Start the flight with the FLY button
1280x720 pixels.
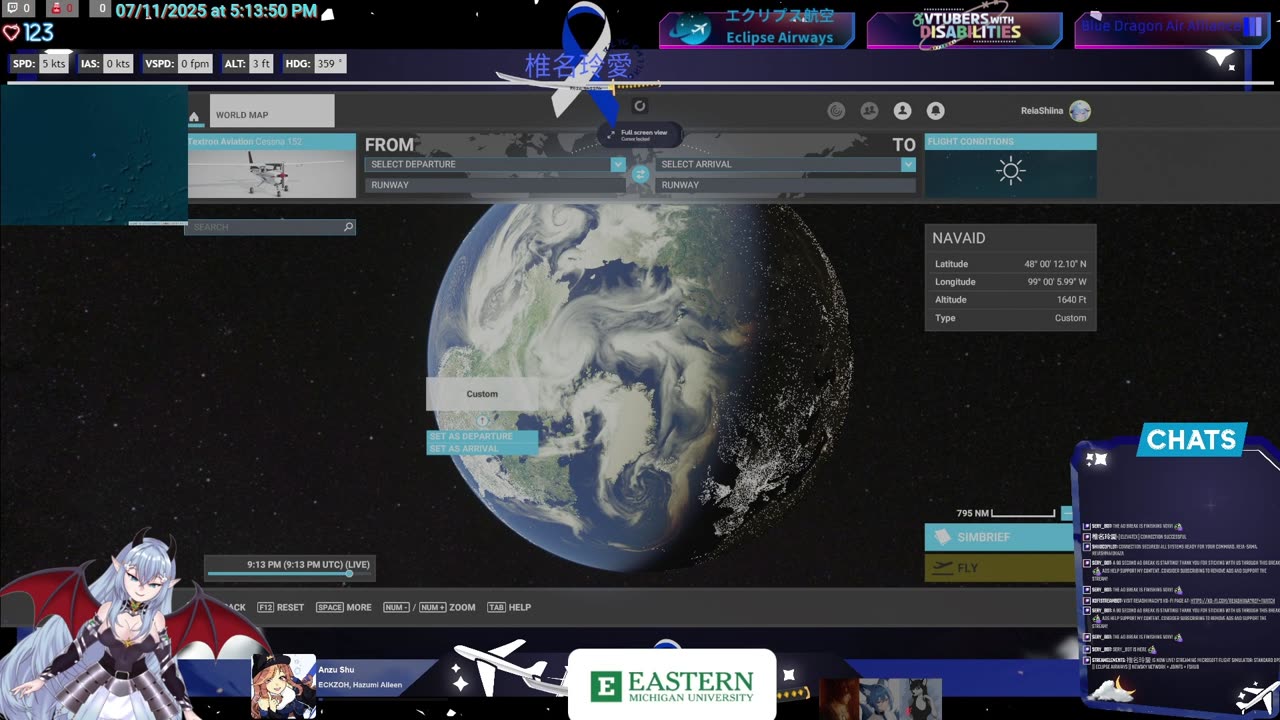tap(998, 568)
